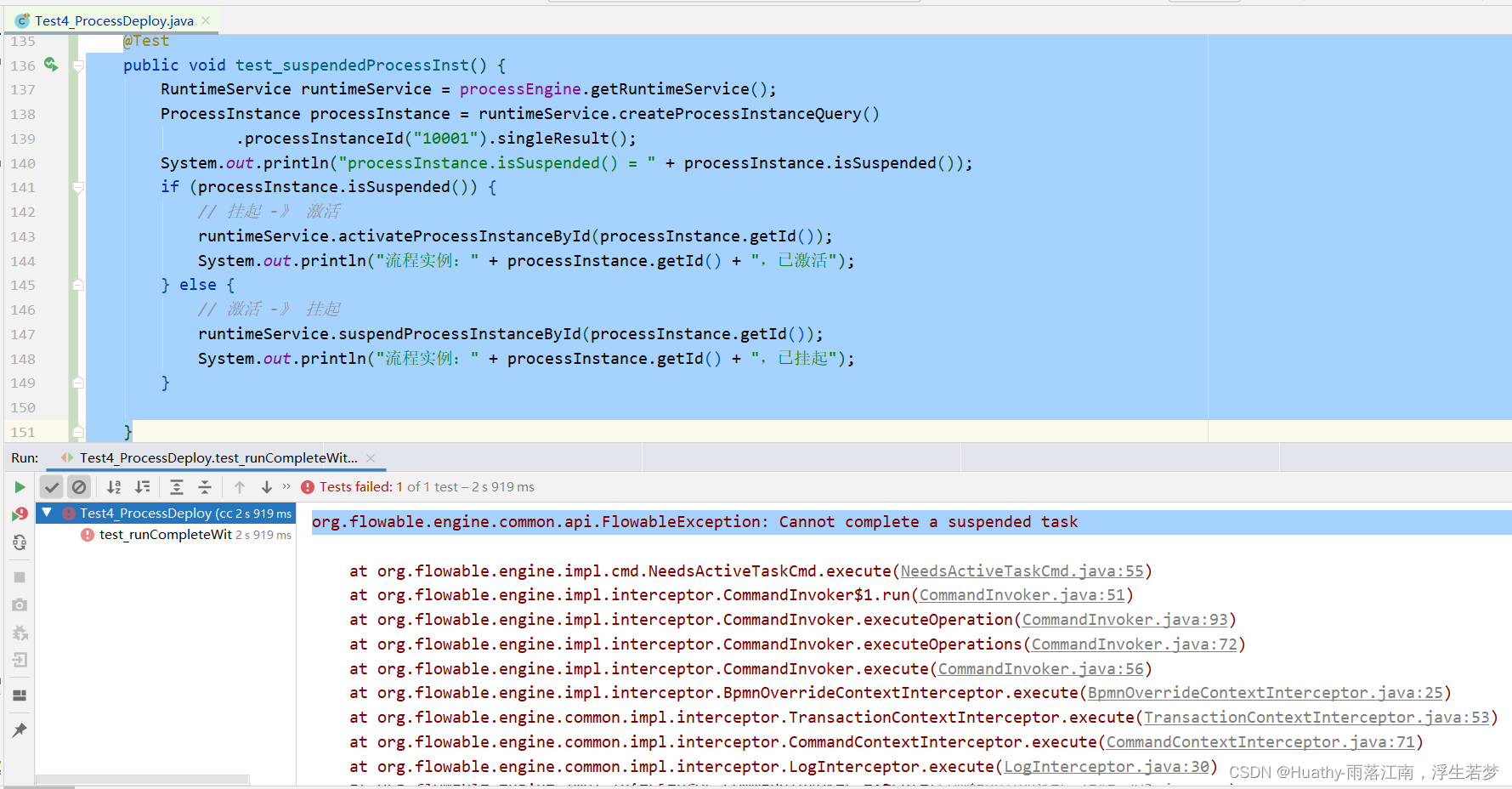Close the Test4_ProcessDeploy.java editor tab
Viewport: 1512px width, 789px height.
click(206, 20)
